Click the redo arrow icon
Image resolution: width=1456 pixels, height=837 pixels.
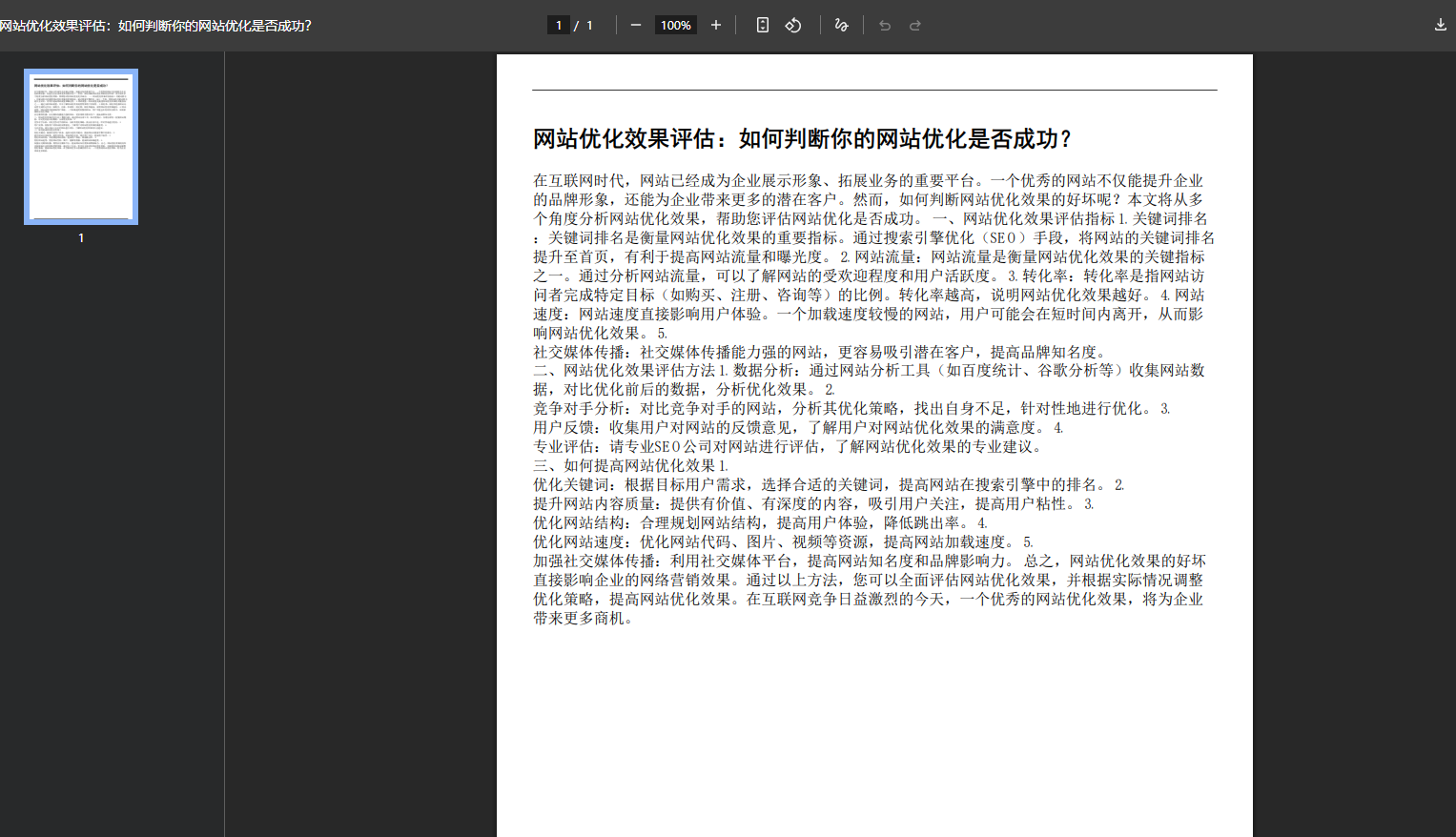pyautogui.click(x=914, y=25)
